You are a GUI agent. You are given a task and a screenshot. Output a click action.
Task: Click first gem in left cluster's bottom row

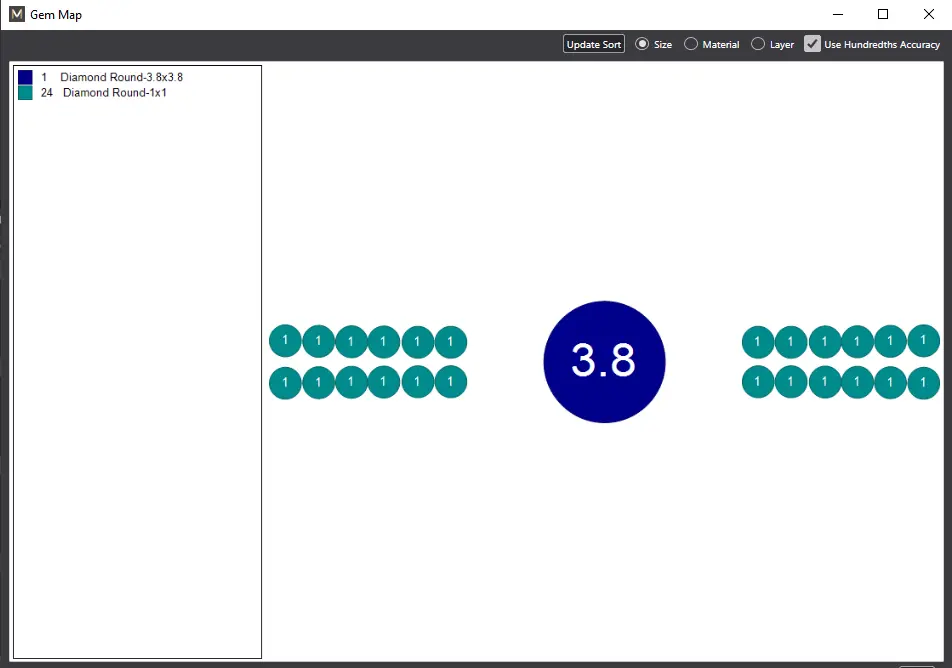(x=285, y=383)
